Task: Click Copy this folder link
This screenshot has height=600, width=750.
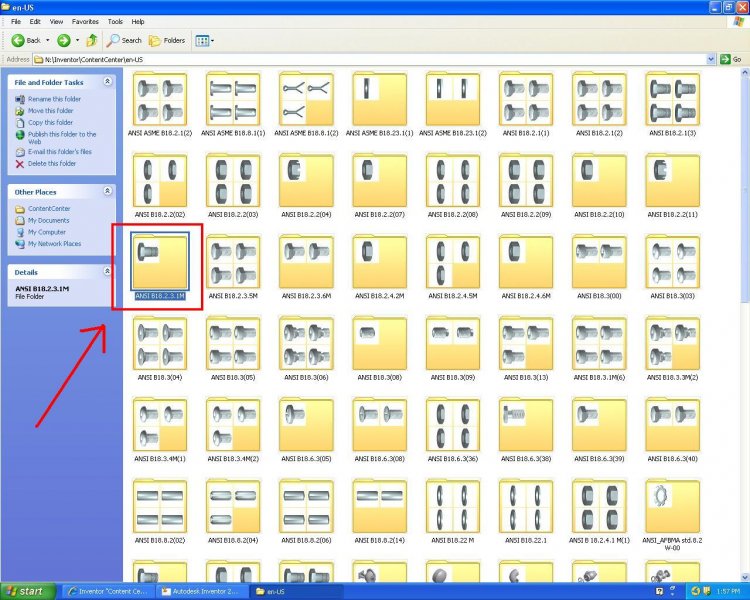Action: point(50,122)
